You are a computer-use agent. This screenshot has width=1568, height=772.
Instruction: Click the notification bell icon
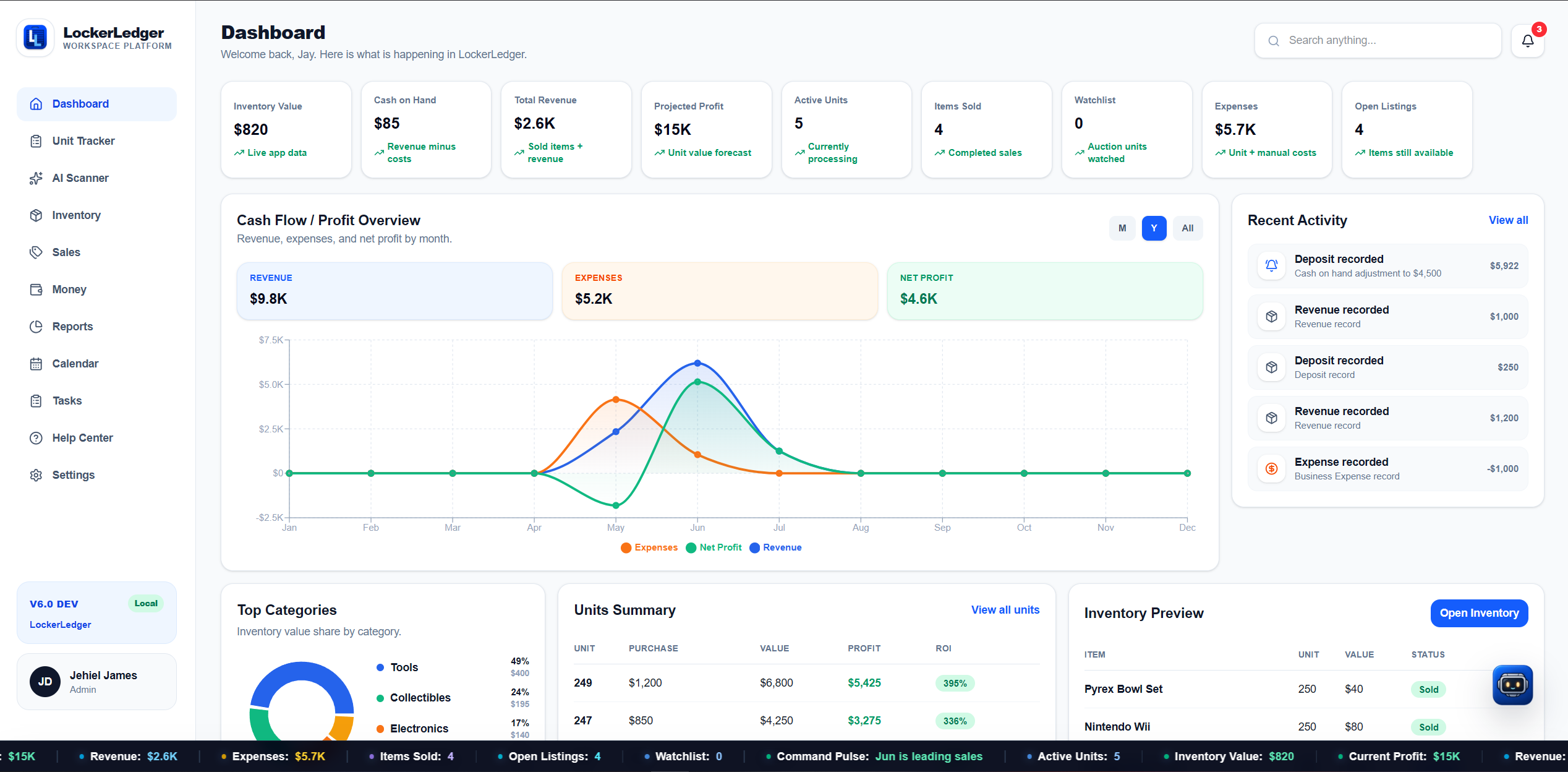coord(1528,41)
